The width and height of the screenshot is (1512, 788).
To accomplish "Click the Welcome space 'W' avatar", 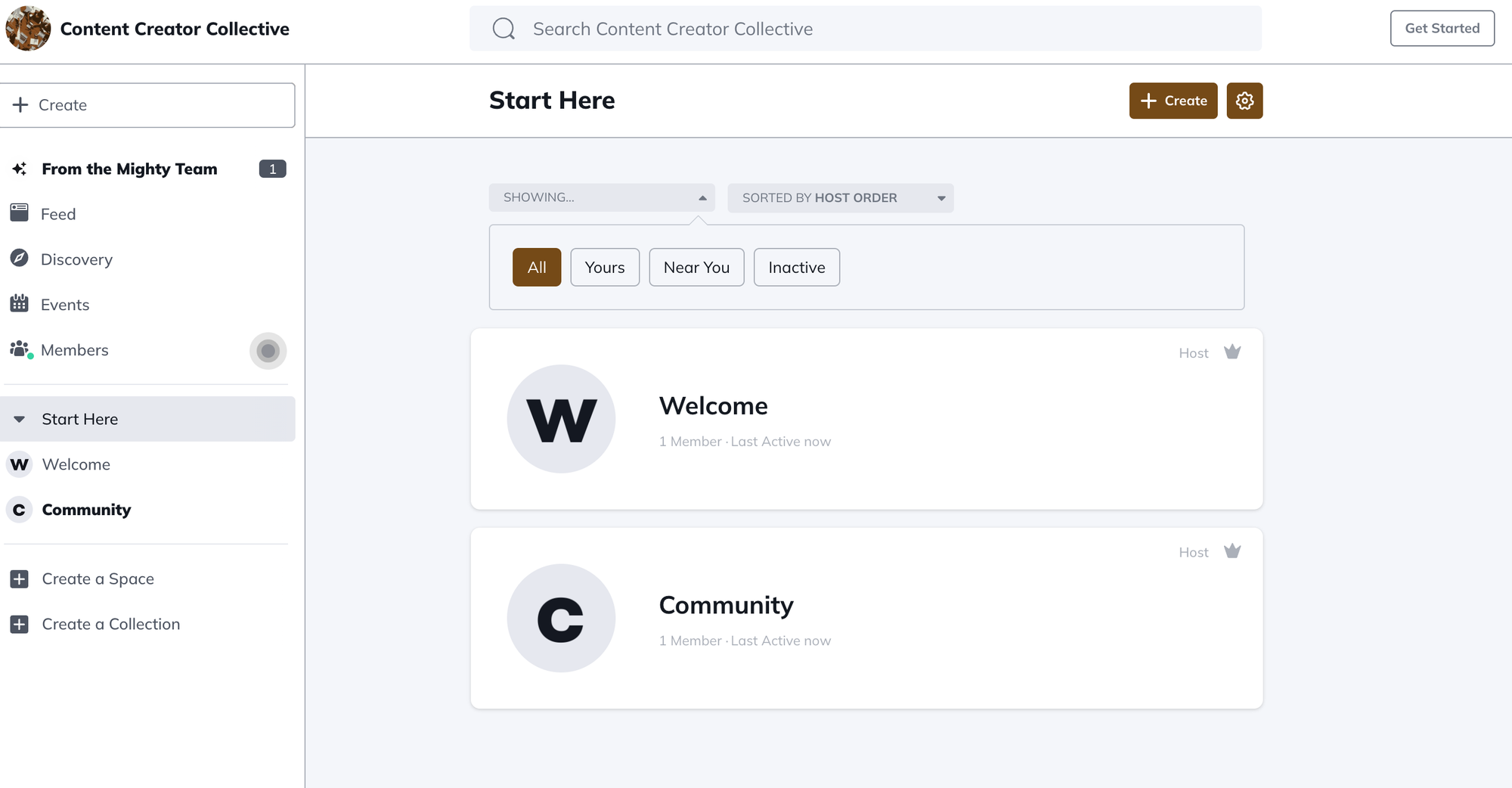I will [561, 418].
